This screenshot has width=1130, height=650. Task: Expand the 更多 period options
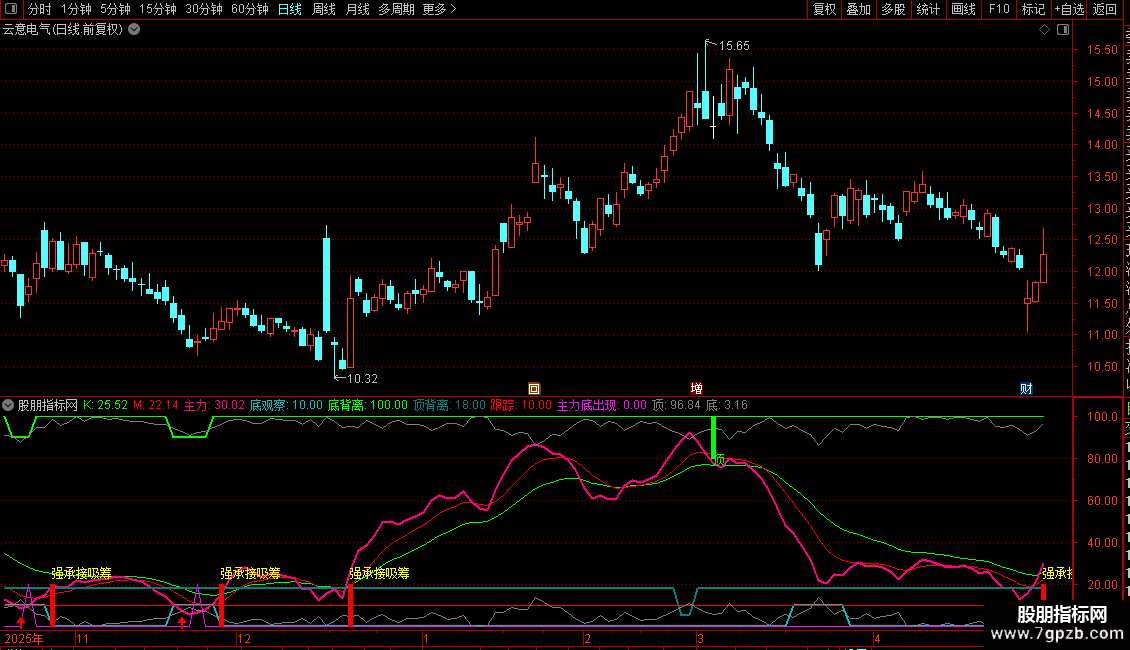[x=439, y=9]
